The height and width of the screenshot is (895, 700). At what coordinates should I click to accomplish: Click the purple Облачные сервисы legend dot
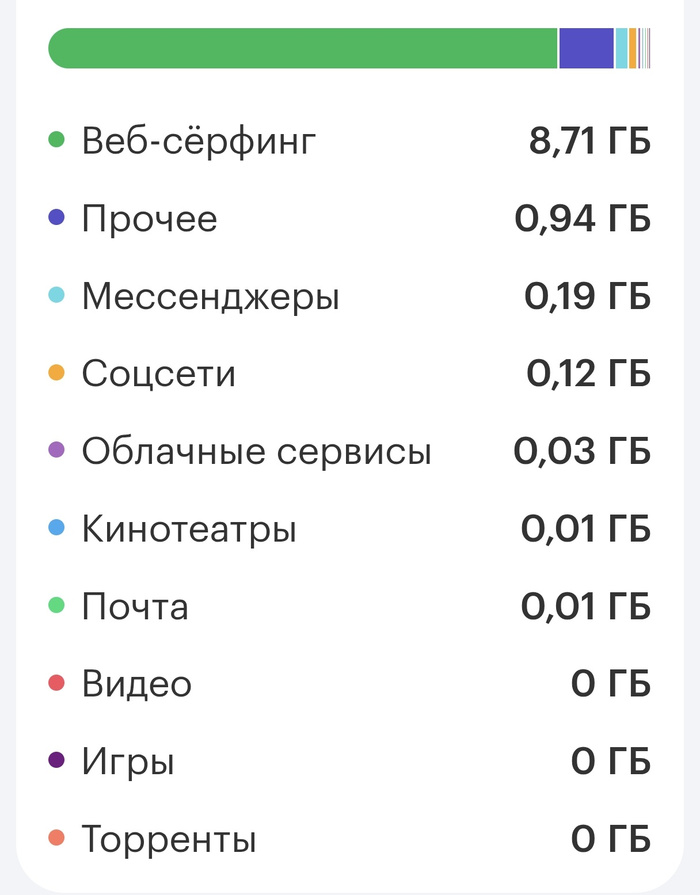(x=56, y=451)
